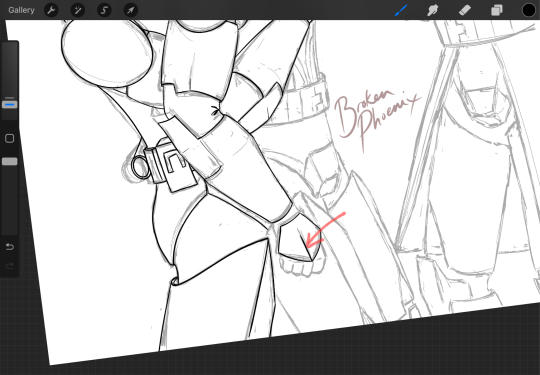This screenshot has width=540, height=375.
Task: Tap the Redo arrow
Action: coord(10,266)
